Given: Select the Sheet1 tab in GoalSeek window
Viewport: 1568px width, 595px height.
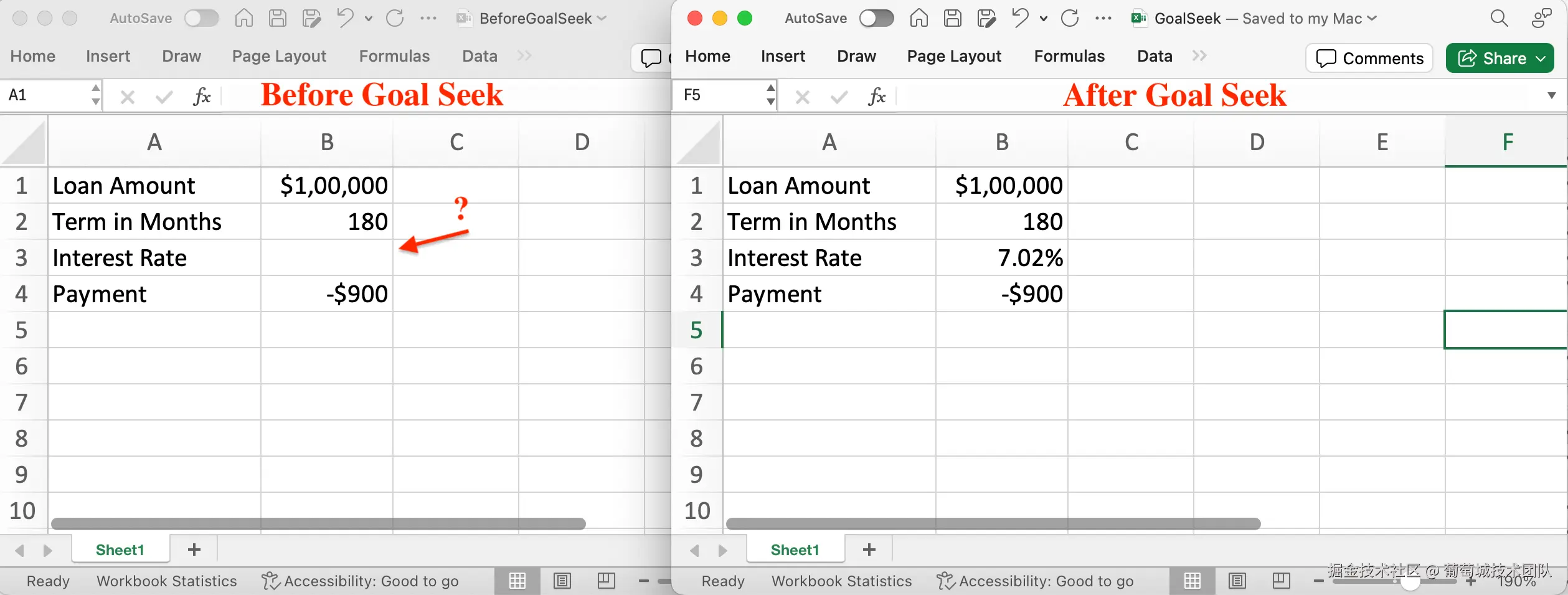Looking at the screenshot, I should [795, 550].
